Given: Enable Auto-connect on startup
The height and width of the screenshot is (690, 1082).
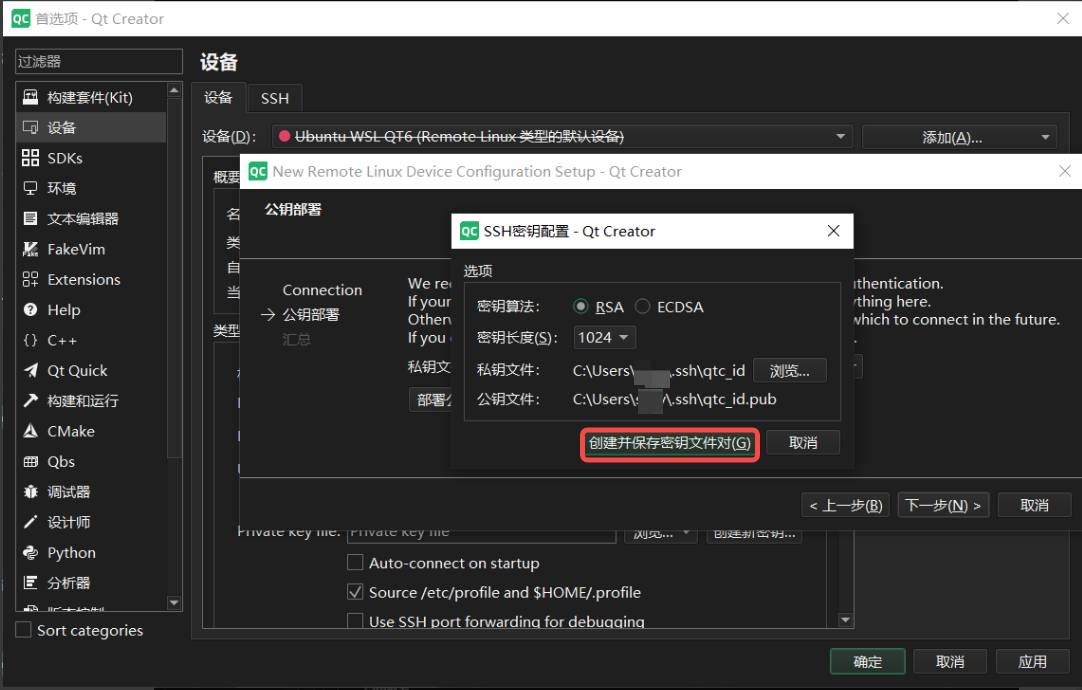Looking at the screenshot, I should click(355, 562).
